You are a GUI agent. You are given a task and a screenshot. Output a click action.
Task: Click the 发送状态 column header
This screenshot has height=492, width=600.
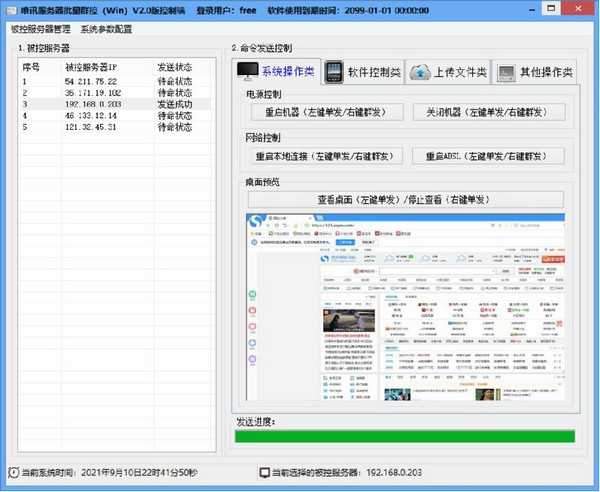[x=174, y=67]
